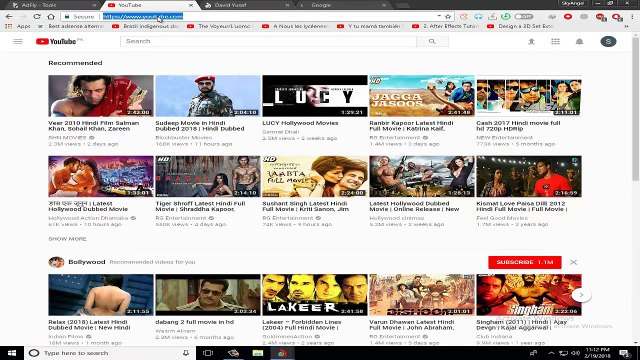Open Task View on the taskbar
This screenshot has width=640, height=360.
coord(208,353)
